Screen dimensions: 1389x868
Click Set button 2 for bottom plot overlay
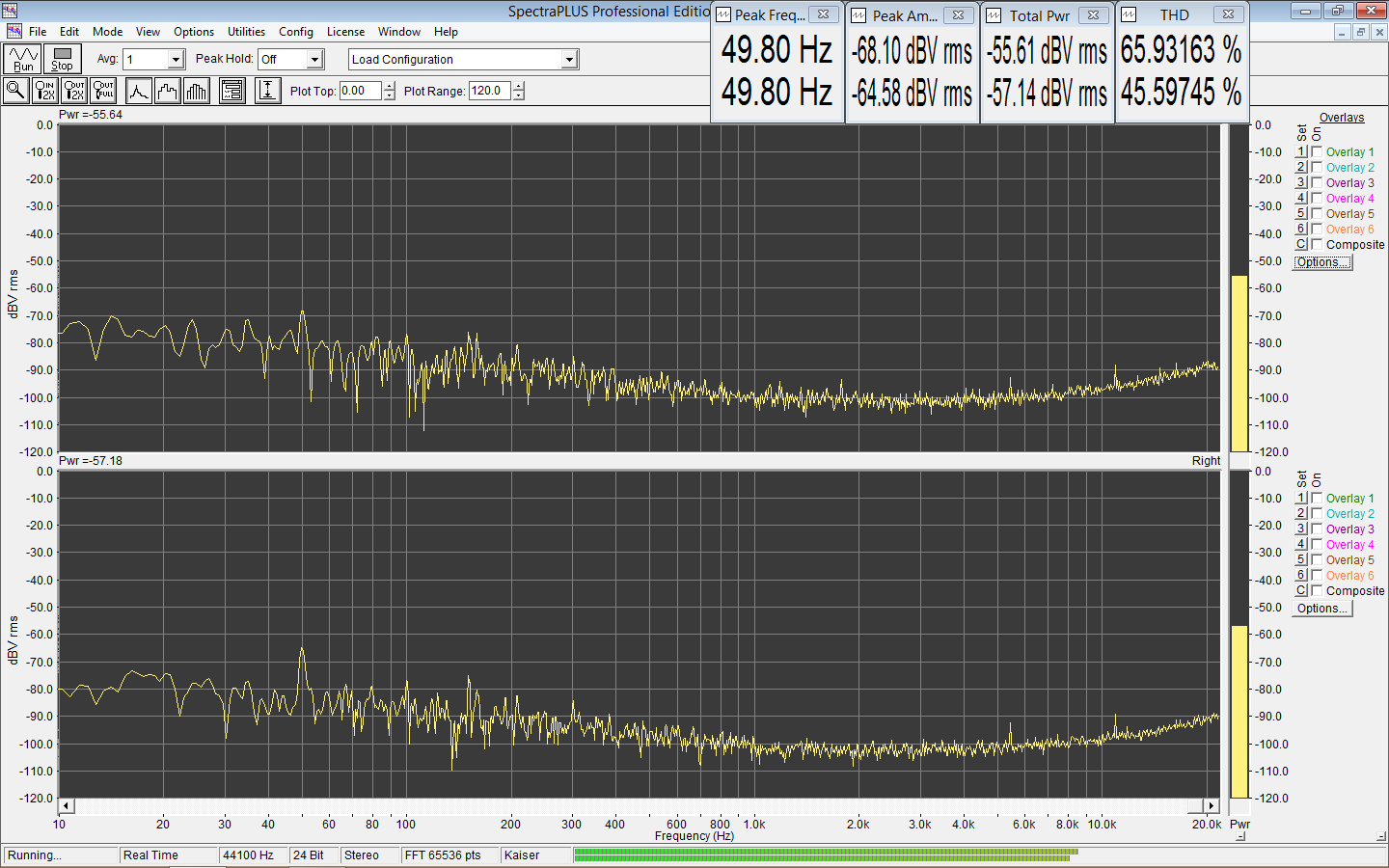pyautogui.click(x=1300, y=514)
